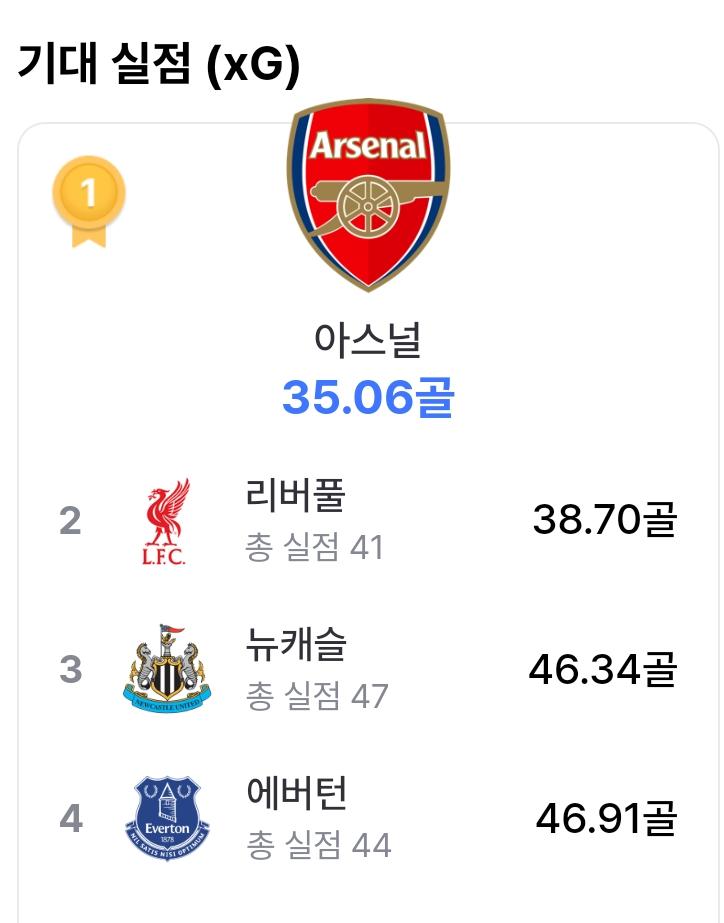Click the Liverpool L.F.C. crest
The image size is (724, 923).
[x=166, y=522]
